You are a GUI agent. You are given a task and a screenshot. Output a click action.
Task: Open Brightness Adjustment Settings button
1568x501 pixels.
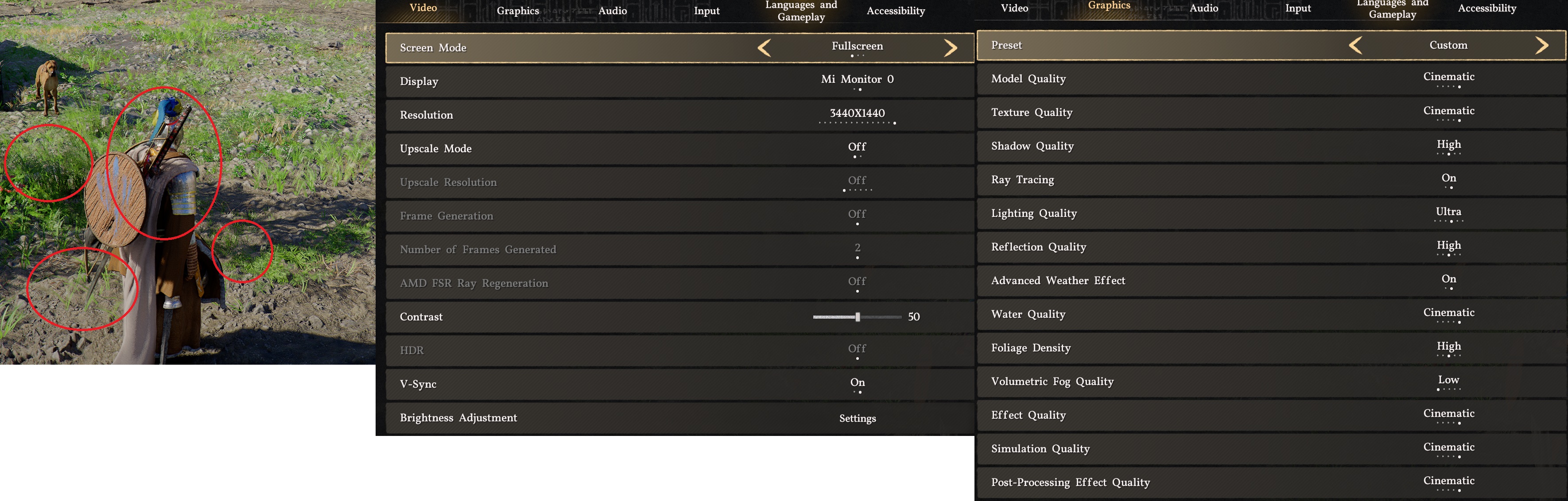[857, 418]
